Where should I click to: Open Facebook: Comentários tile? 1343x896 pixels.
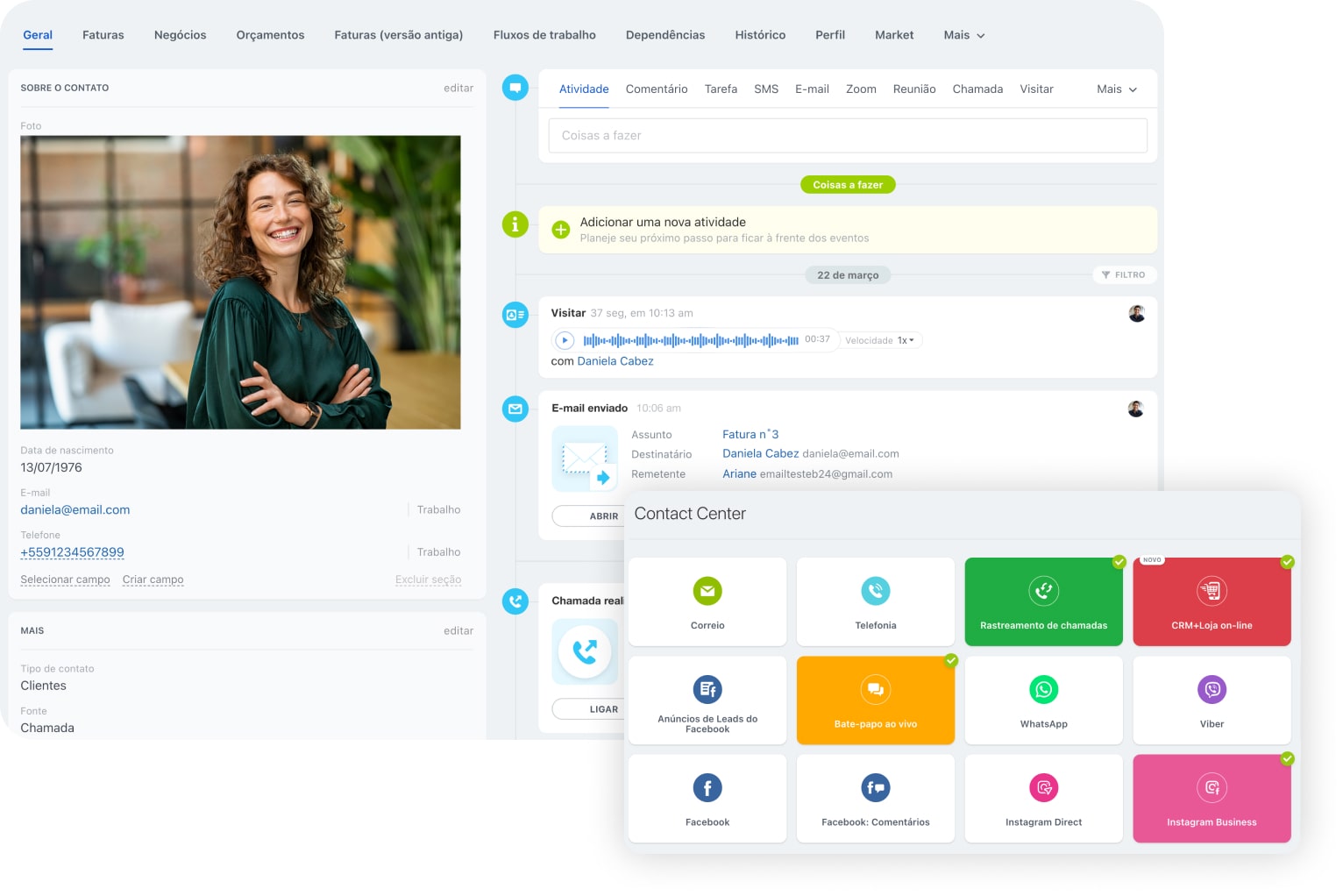pos(875,798)
